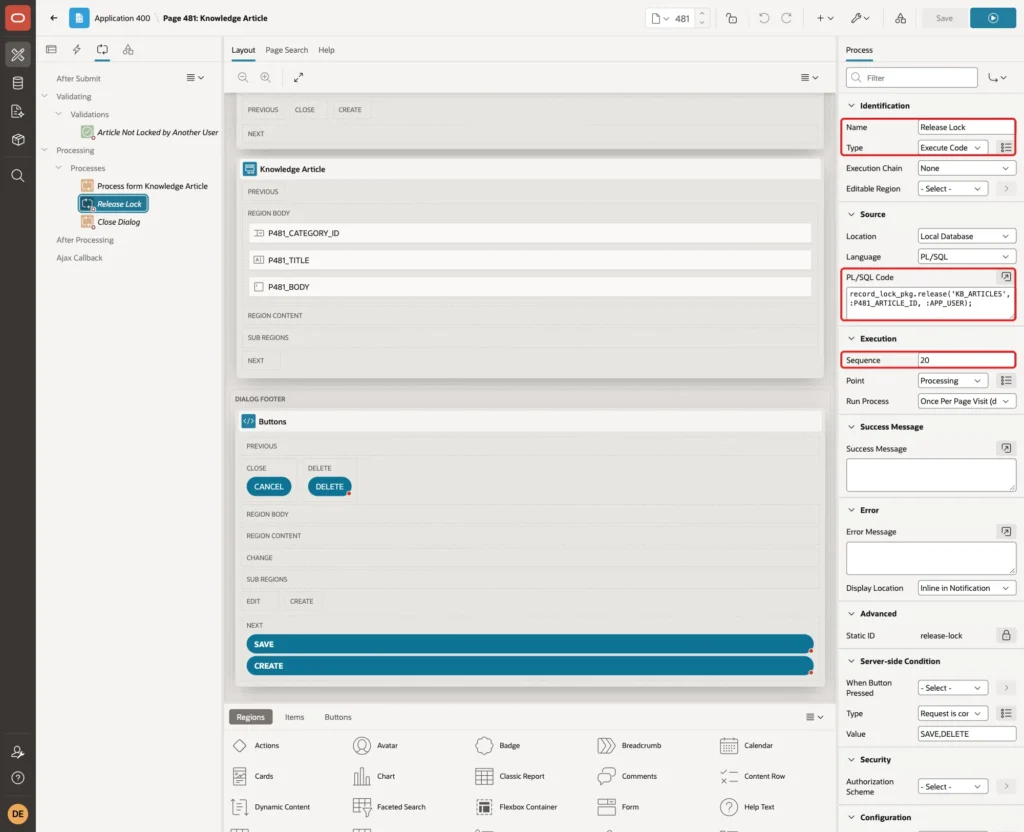Switch to Shared Components tab icon
Viewport: 1024px width, 832px height.
(128, 50)
